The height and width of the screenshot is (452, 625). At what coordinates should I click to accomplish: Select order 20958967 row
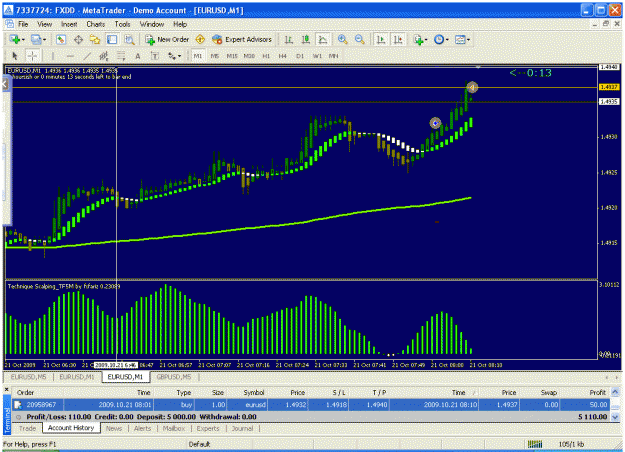coord(311,405)
